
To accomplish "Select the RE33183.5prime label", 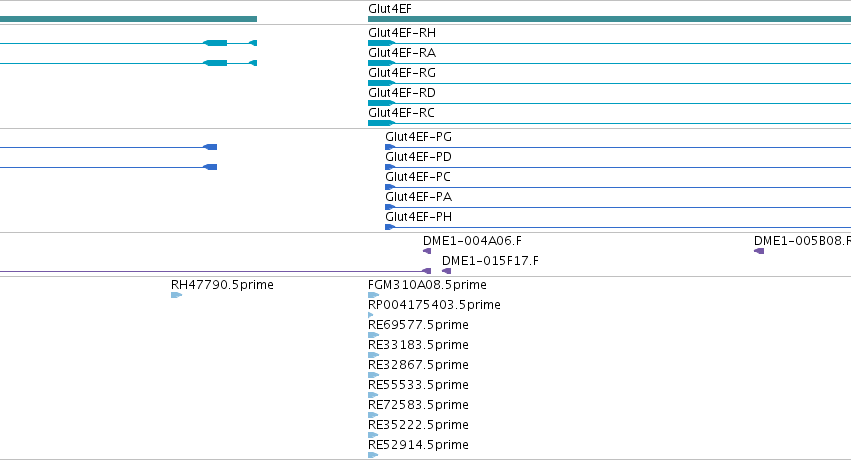I will [x=418, y=346].
